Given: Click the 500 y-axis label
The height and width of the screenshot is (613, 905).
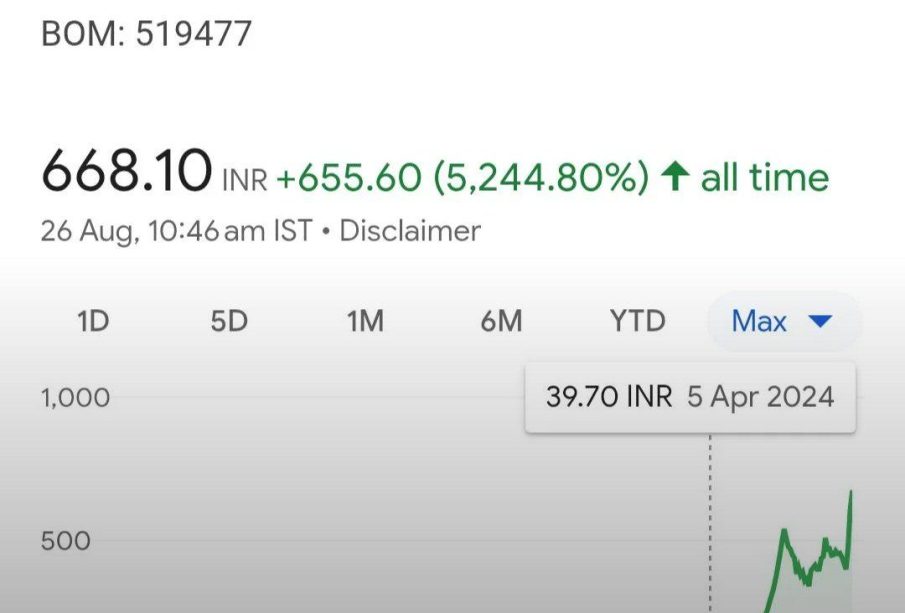Looking at the screenshot, I should (x=66, y=541).
